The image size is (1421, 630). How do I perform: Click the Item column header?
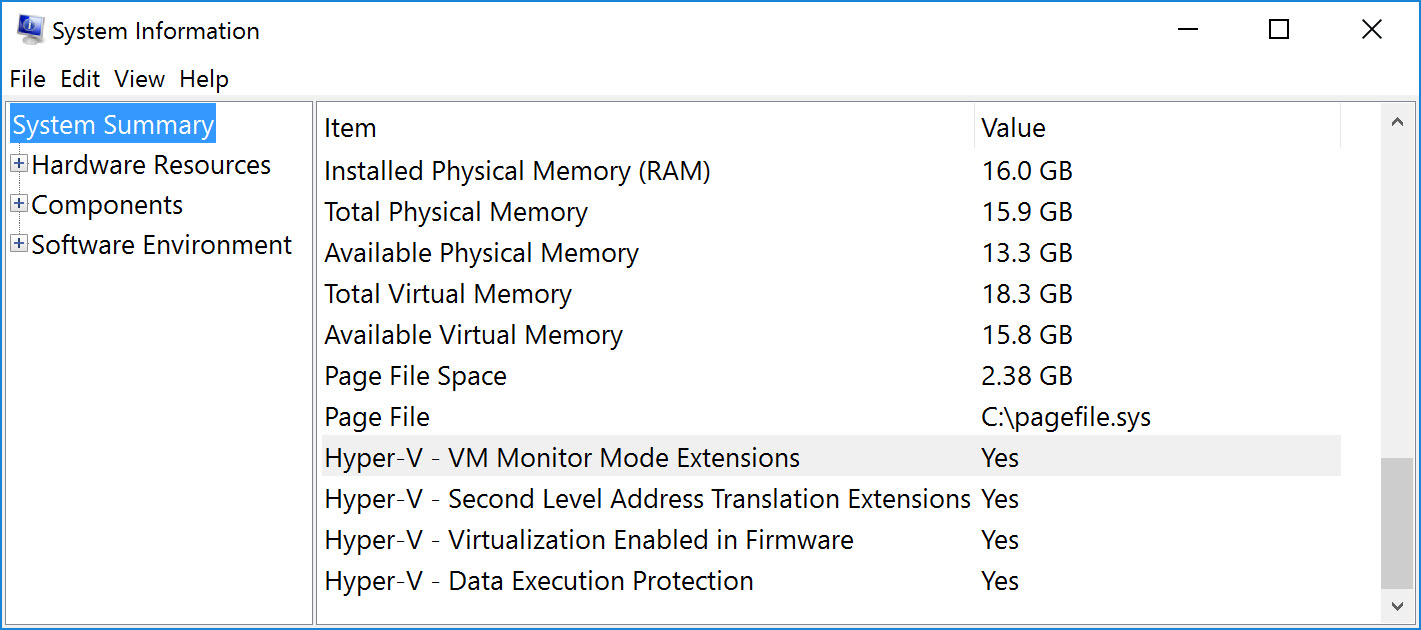pos(350,128)
